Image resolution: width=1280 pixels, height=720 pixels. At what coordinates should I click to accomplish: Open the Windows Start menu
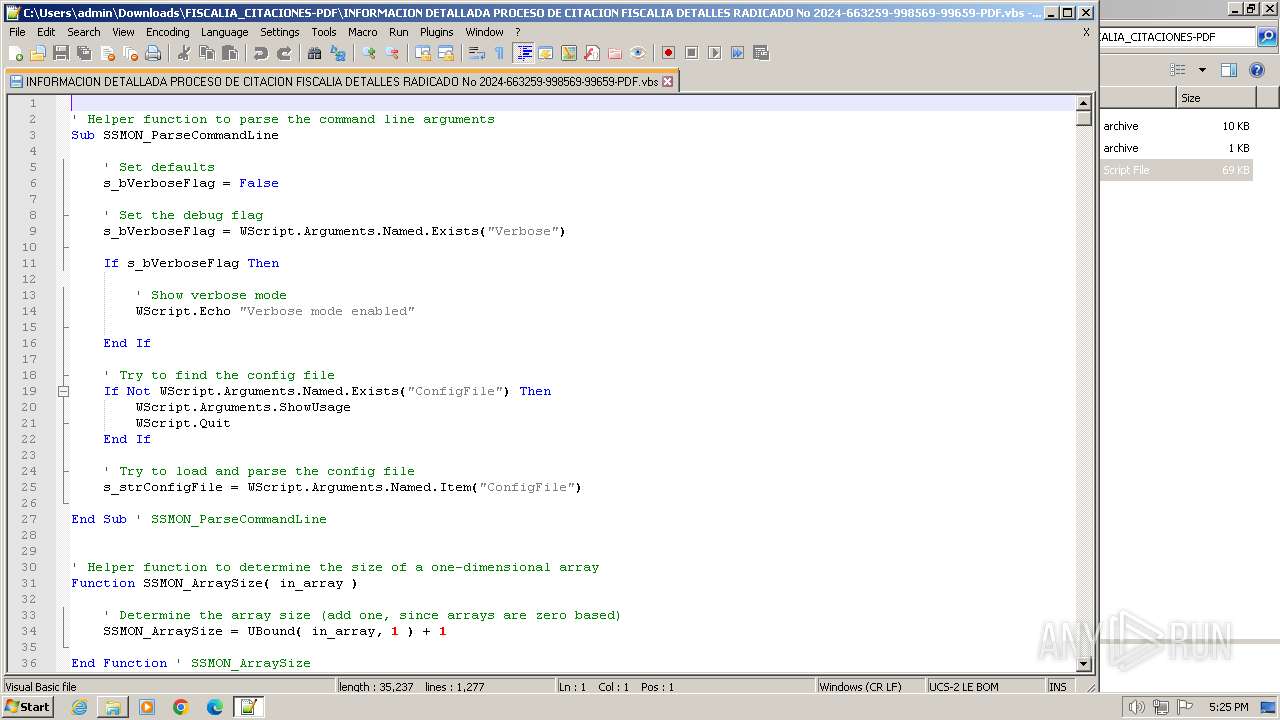[x=28, y=707]
